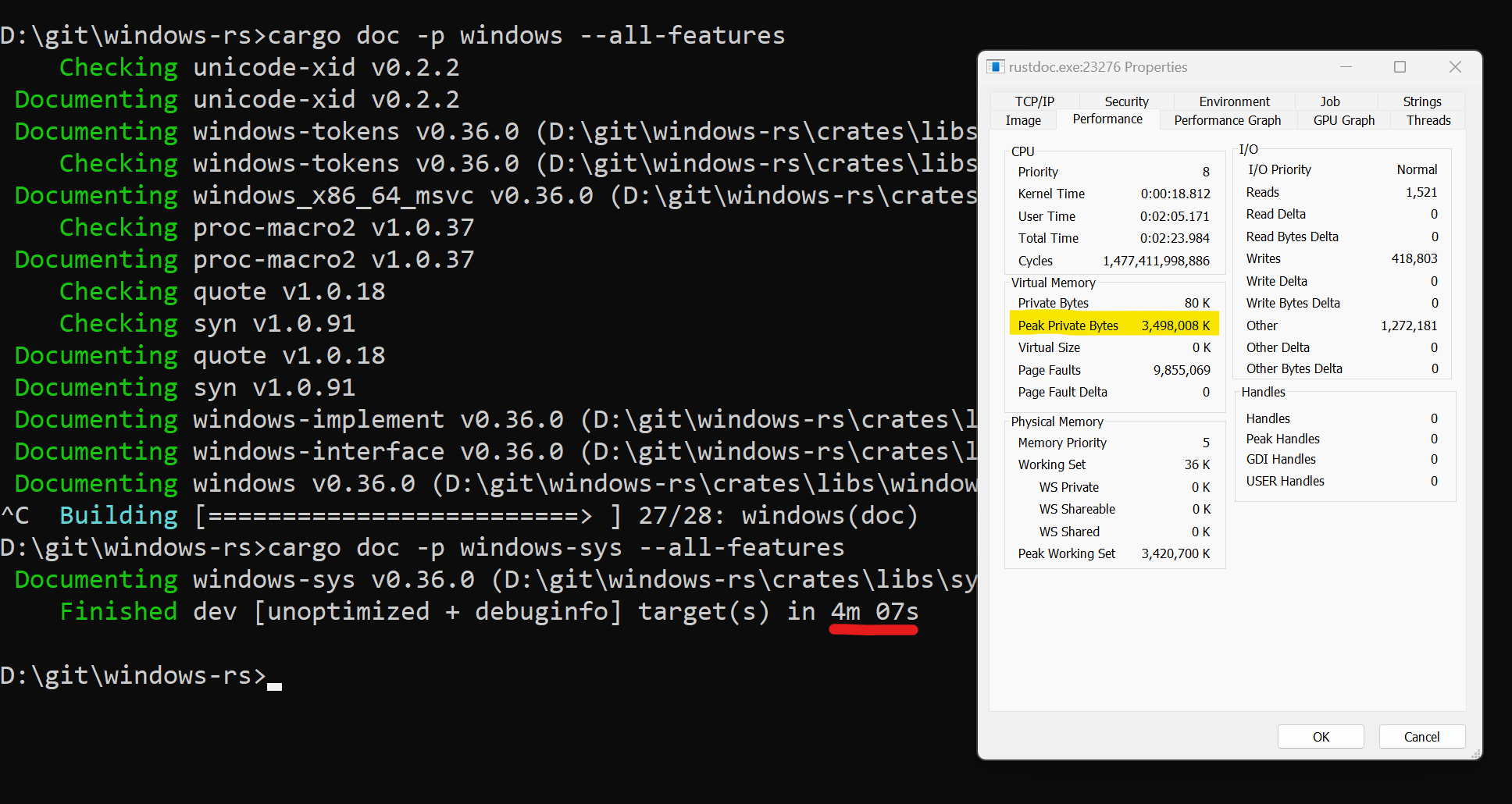Inspect the Environment tab
The height and width of the screenshot is (804, 1512).
(x=1232, y=101)
